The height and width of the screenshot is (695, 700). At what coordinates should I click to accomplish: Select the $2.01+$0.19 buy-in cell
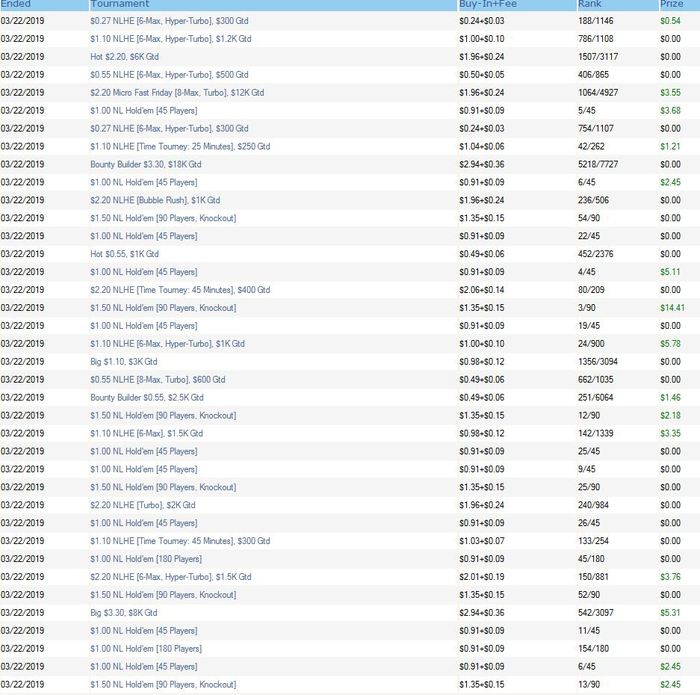[x=482, y=577]
